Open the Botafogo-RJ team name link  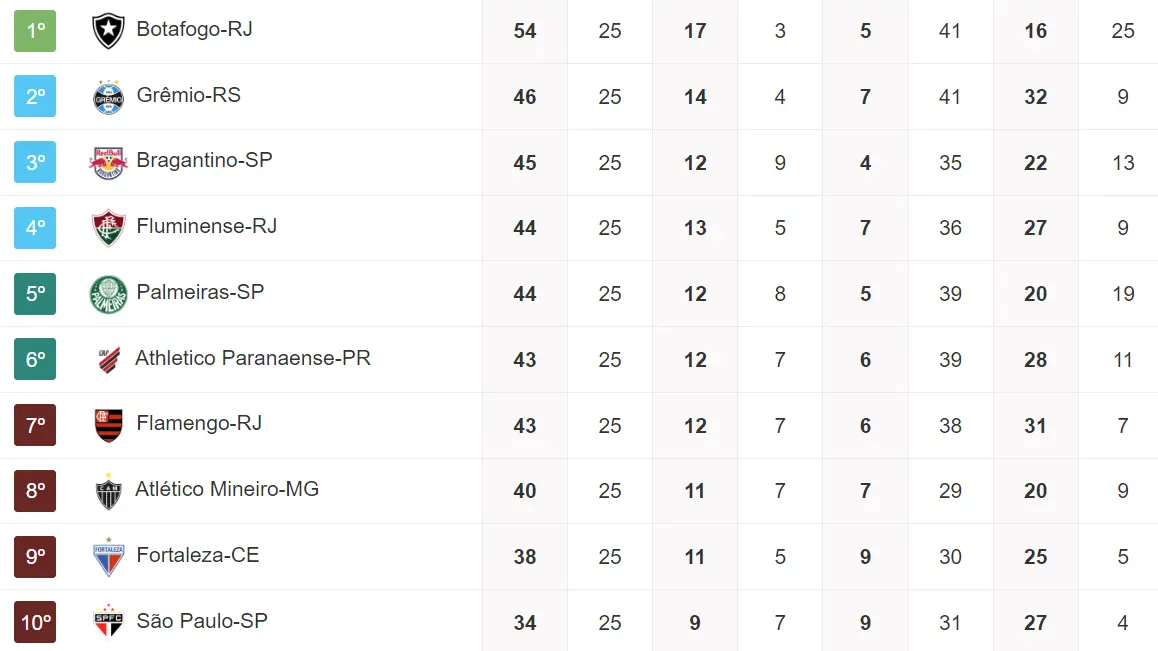tap(194, 29)
